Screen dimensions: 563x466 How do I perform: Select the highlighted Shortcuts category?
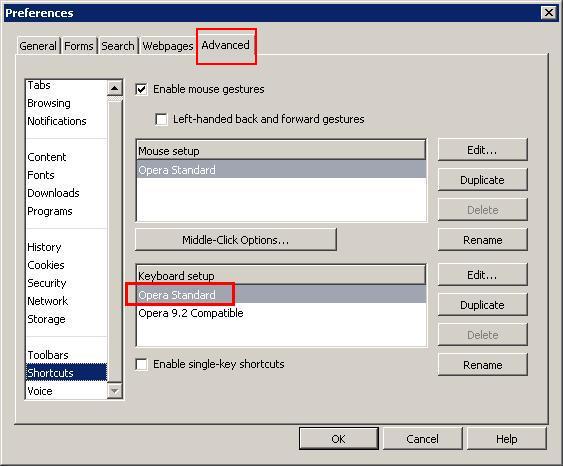(66, 373)
